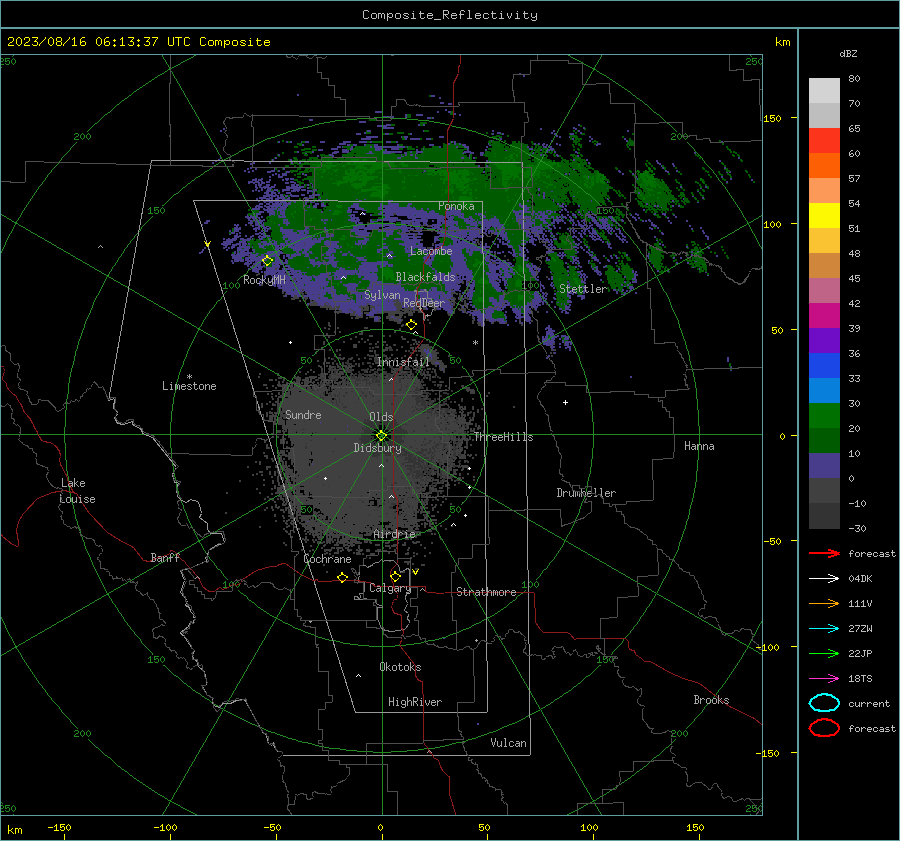Viewport: 900px width, 841px height.
Task: Click the Blackfalds label
Action: tap(425, 277)
